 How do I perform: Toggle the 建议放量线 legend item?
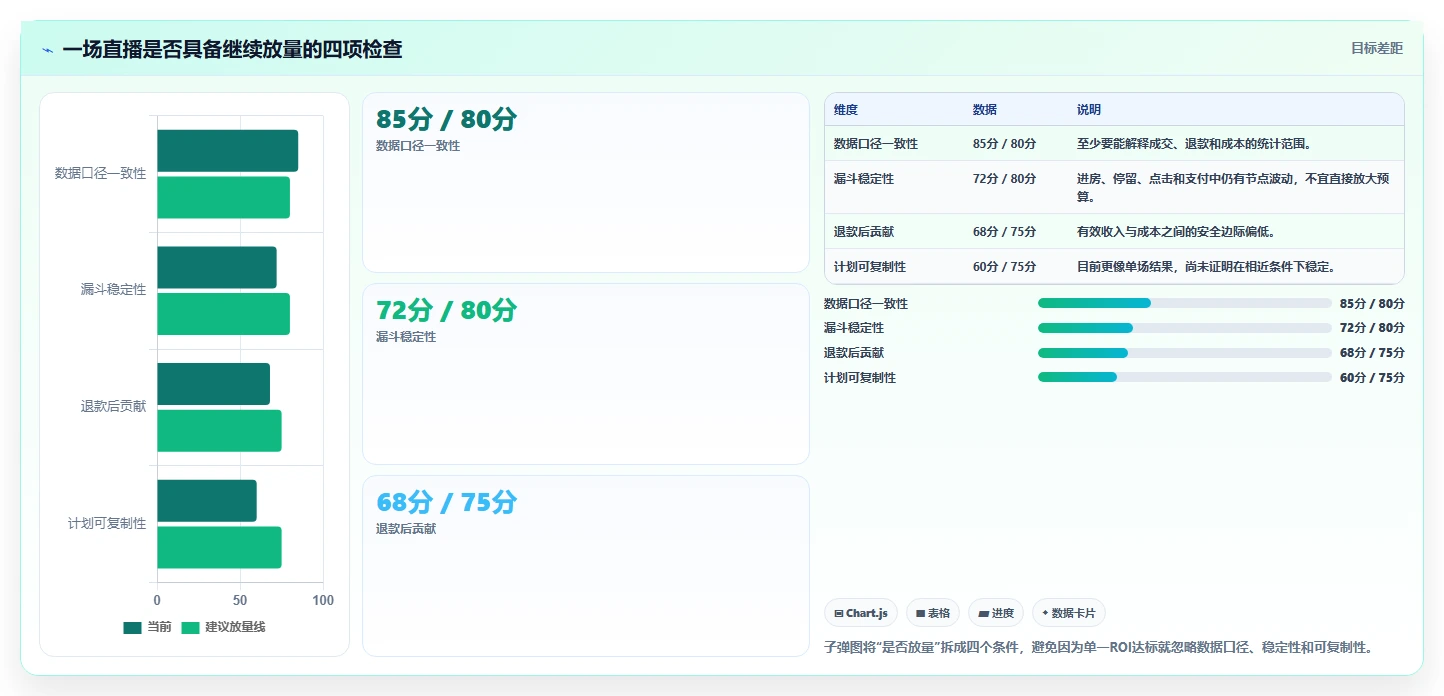223,627
